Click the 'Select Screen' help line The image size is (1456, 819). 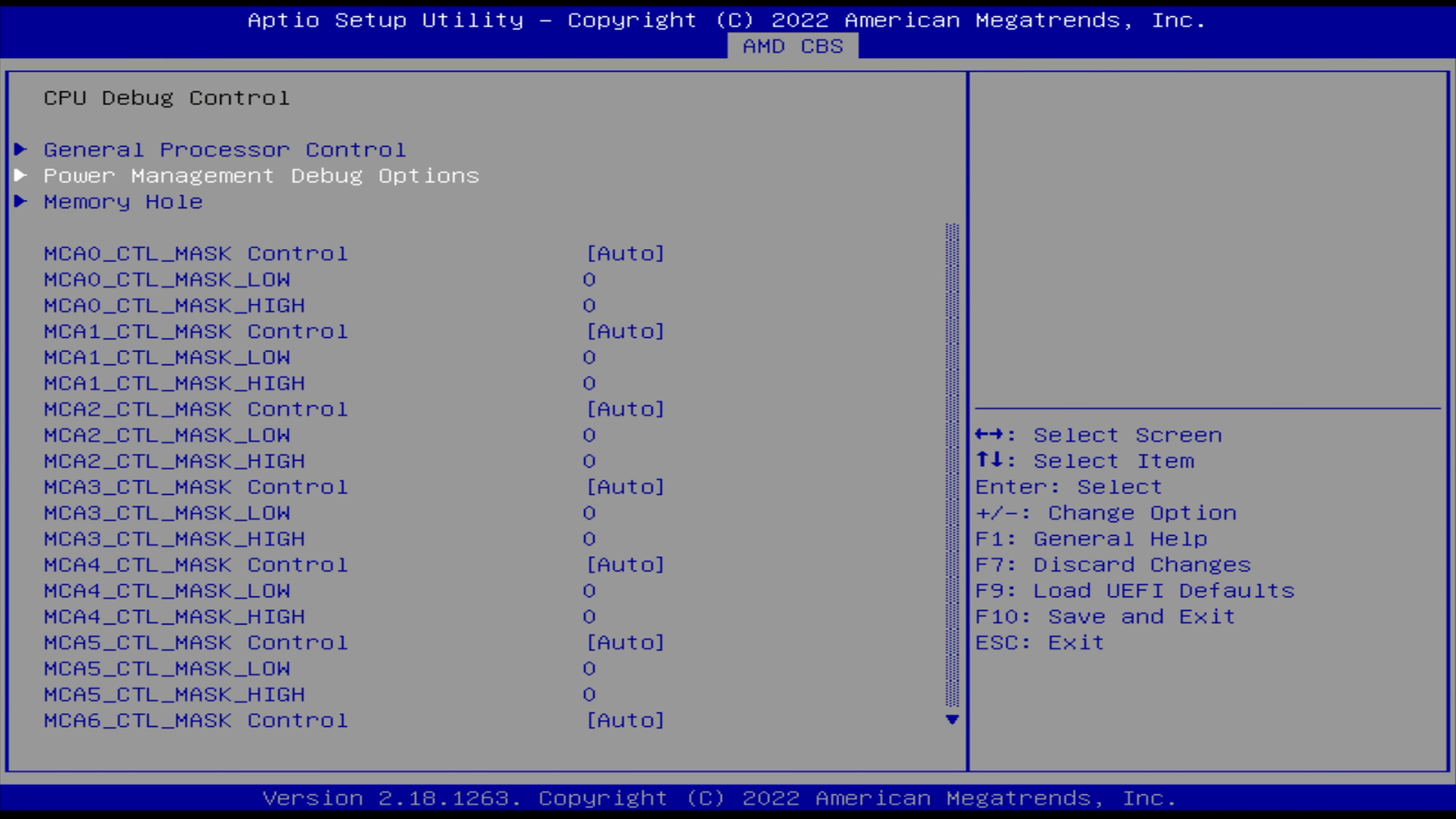[x=1099, y=435]
